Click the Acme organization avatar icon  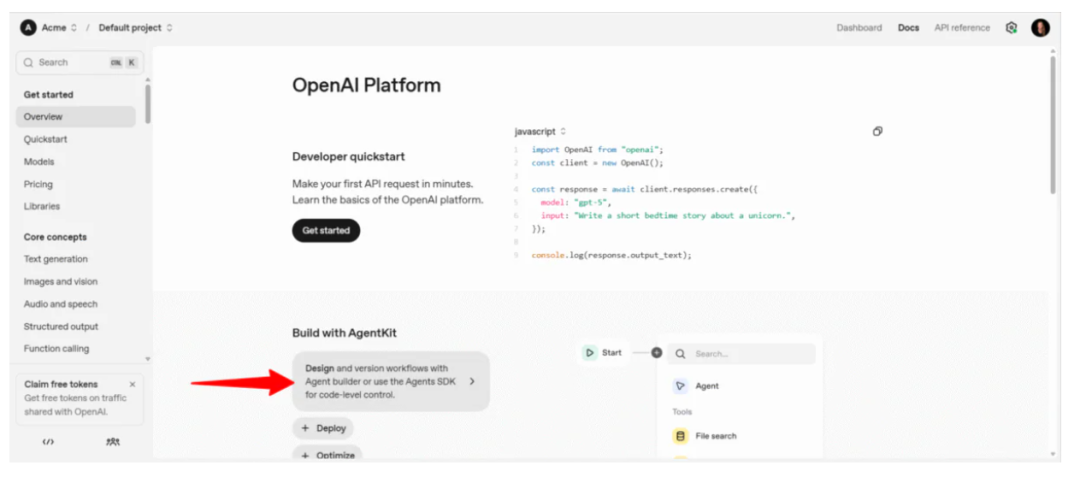tap(28, 28)
